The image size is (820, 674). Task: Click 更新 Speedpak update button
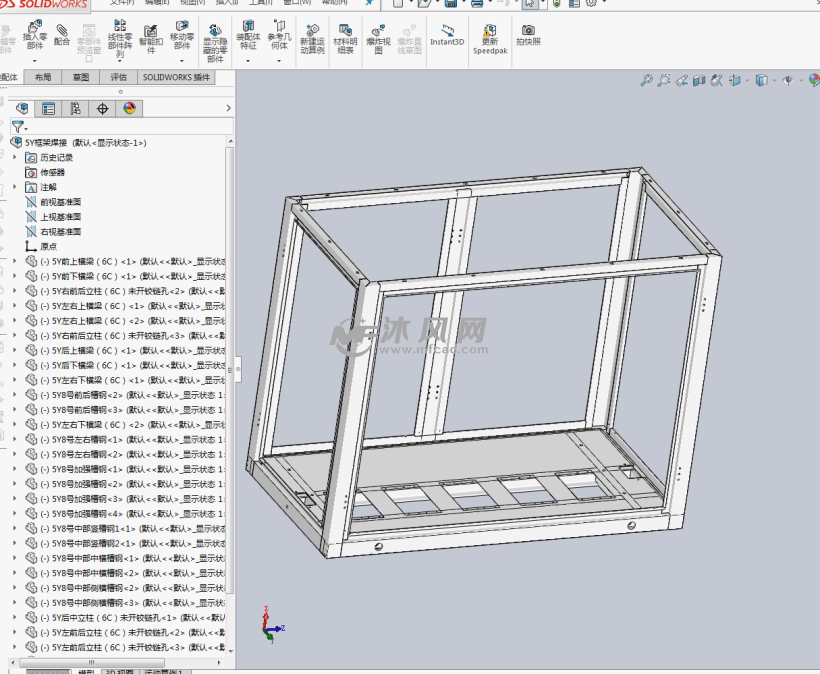tap(490, 39)
